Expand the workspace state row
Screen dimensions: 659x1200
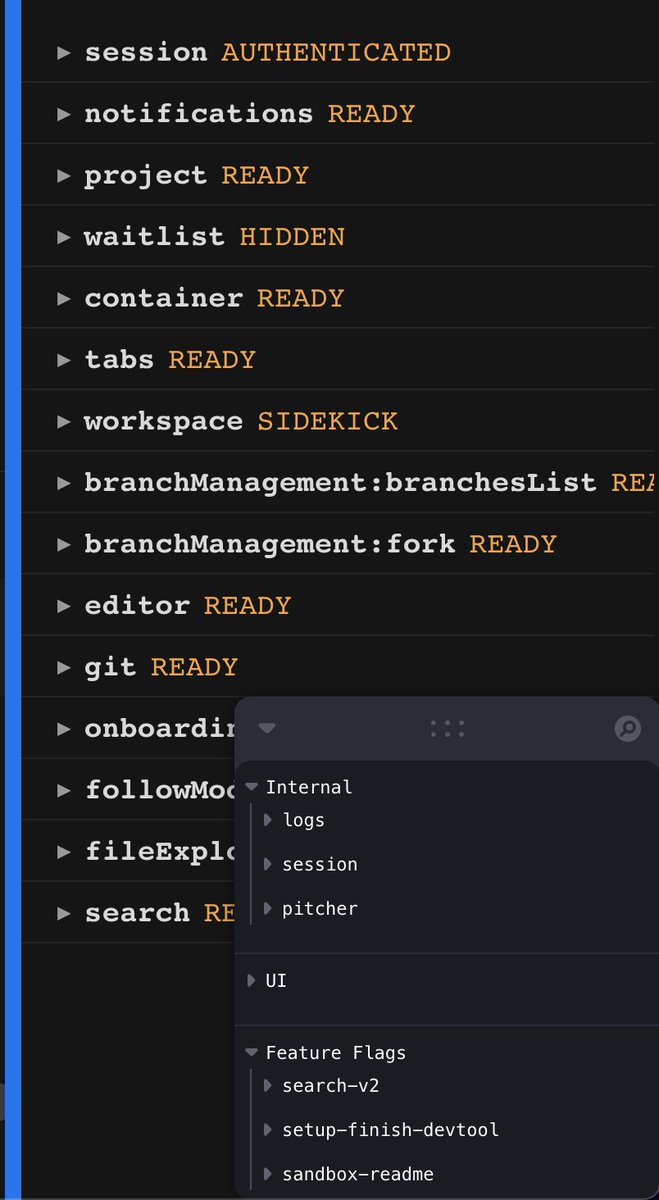(340, 421)
